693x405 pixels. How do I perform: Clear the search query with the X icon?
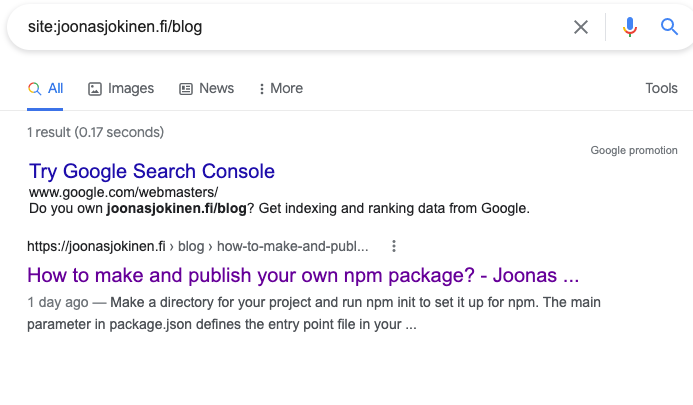coord(581,27)
